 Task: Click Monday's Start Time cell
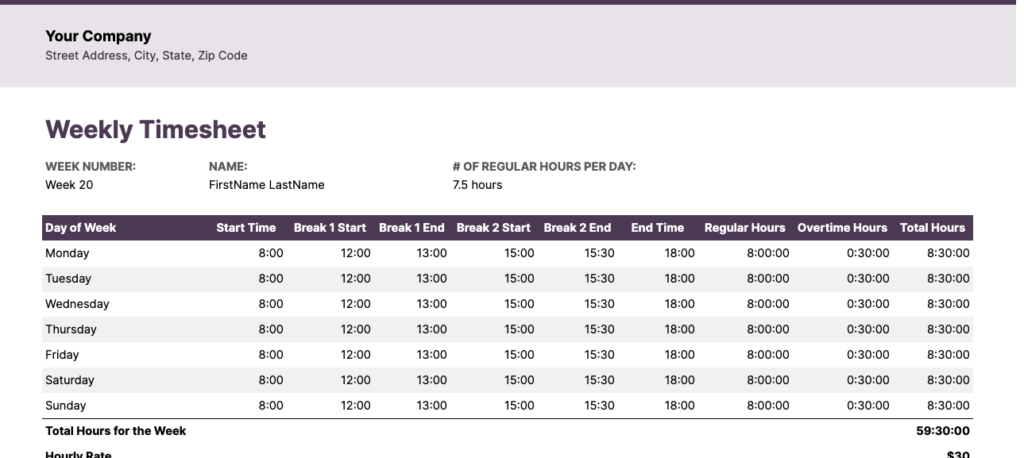click(x=271, y=253)
